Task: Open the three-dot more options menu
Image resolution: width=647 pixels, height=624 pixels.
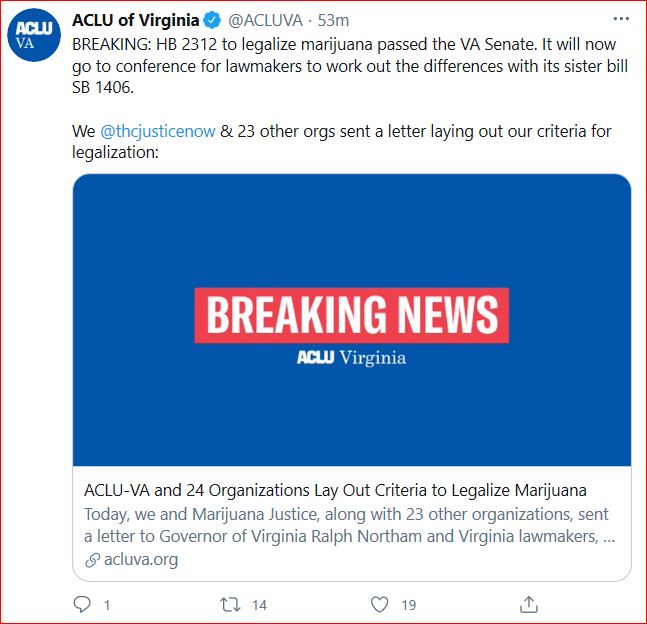Action: (x=621, y=19)
